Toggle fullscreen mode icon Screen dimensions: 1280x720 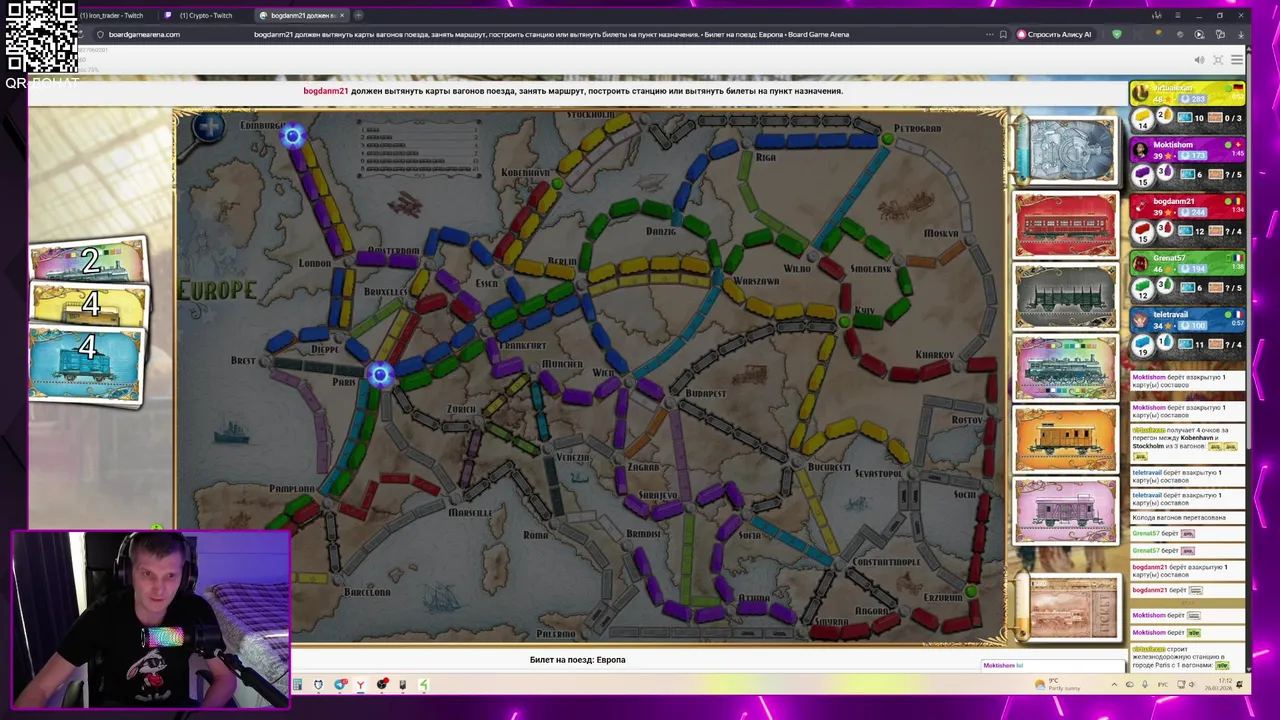(1218, 60)
